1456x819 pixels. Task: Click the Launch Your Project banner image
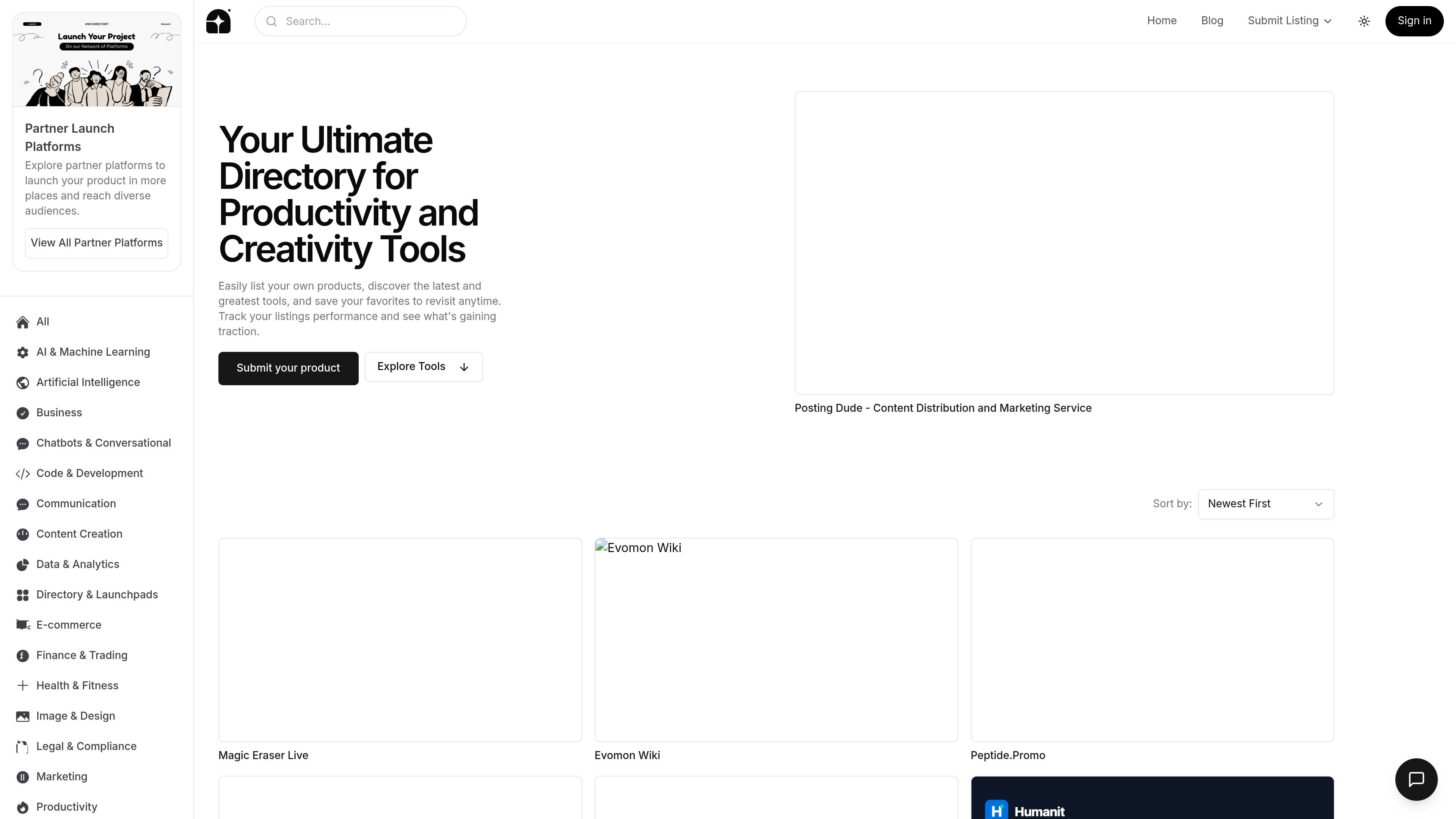coord(97,60)
